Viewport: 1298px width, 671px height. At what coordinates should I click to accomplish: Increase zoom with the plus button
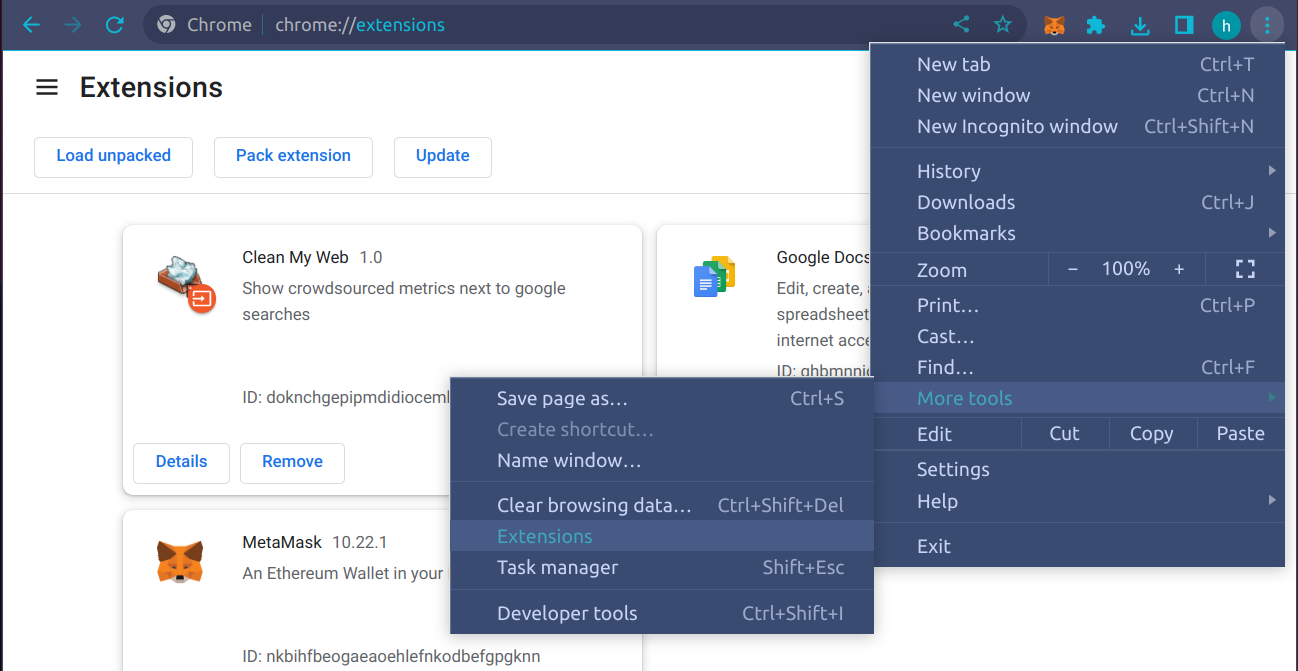[x=1179, y=269]
